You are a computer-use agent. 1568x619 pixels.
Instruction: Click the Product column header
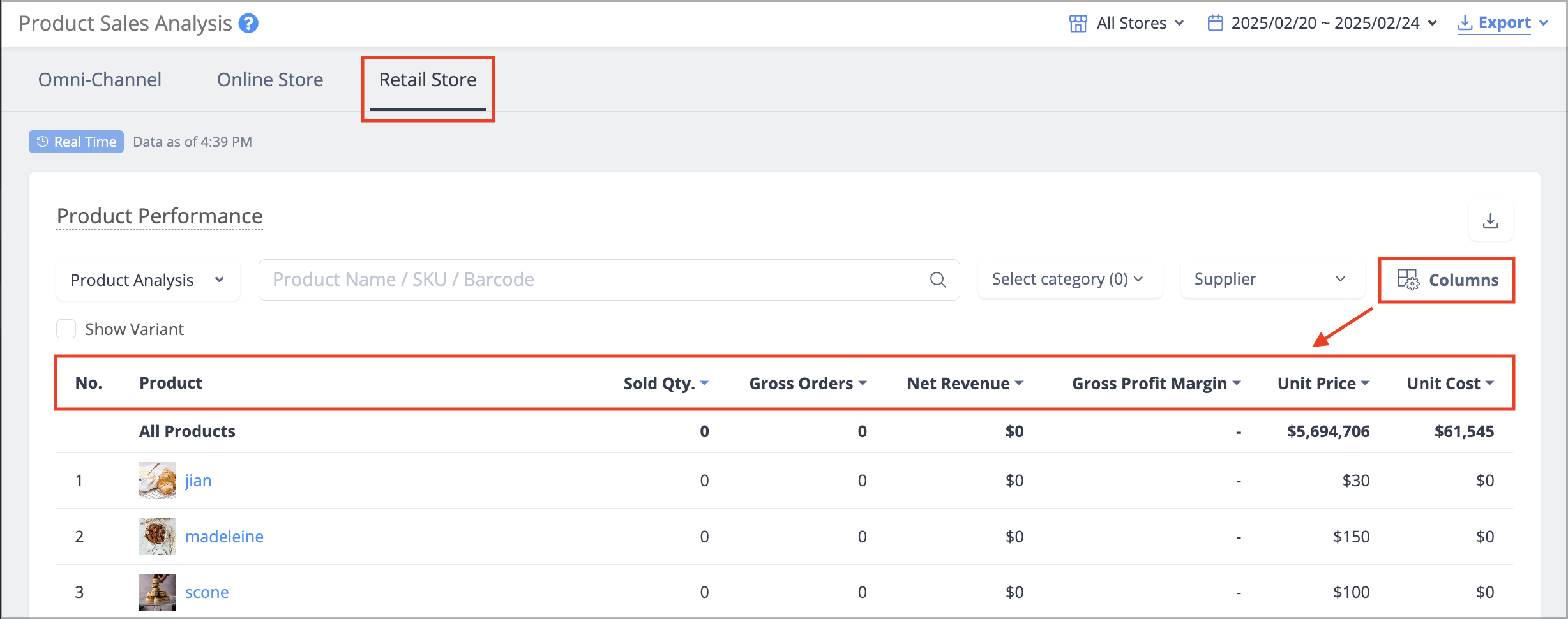pyautogui.click(x=170, y=383)
